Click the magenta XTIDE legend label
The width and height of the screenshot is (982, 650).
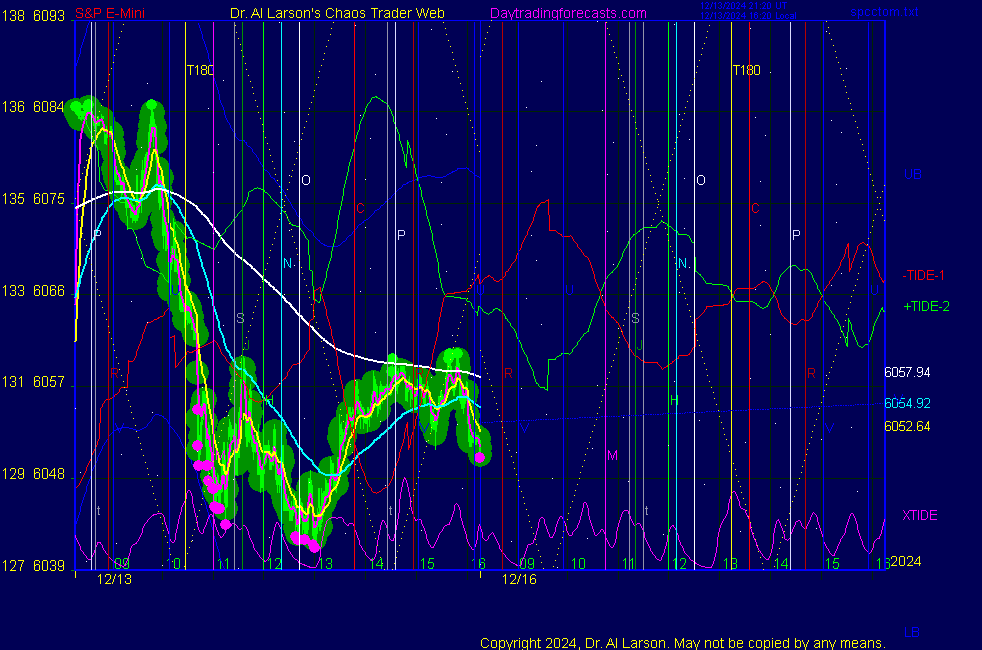tap(919, 515)
